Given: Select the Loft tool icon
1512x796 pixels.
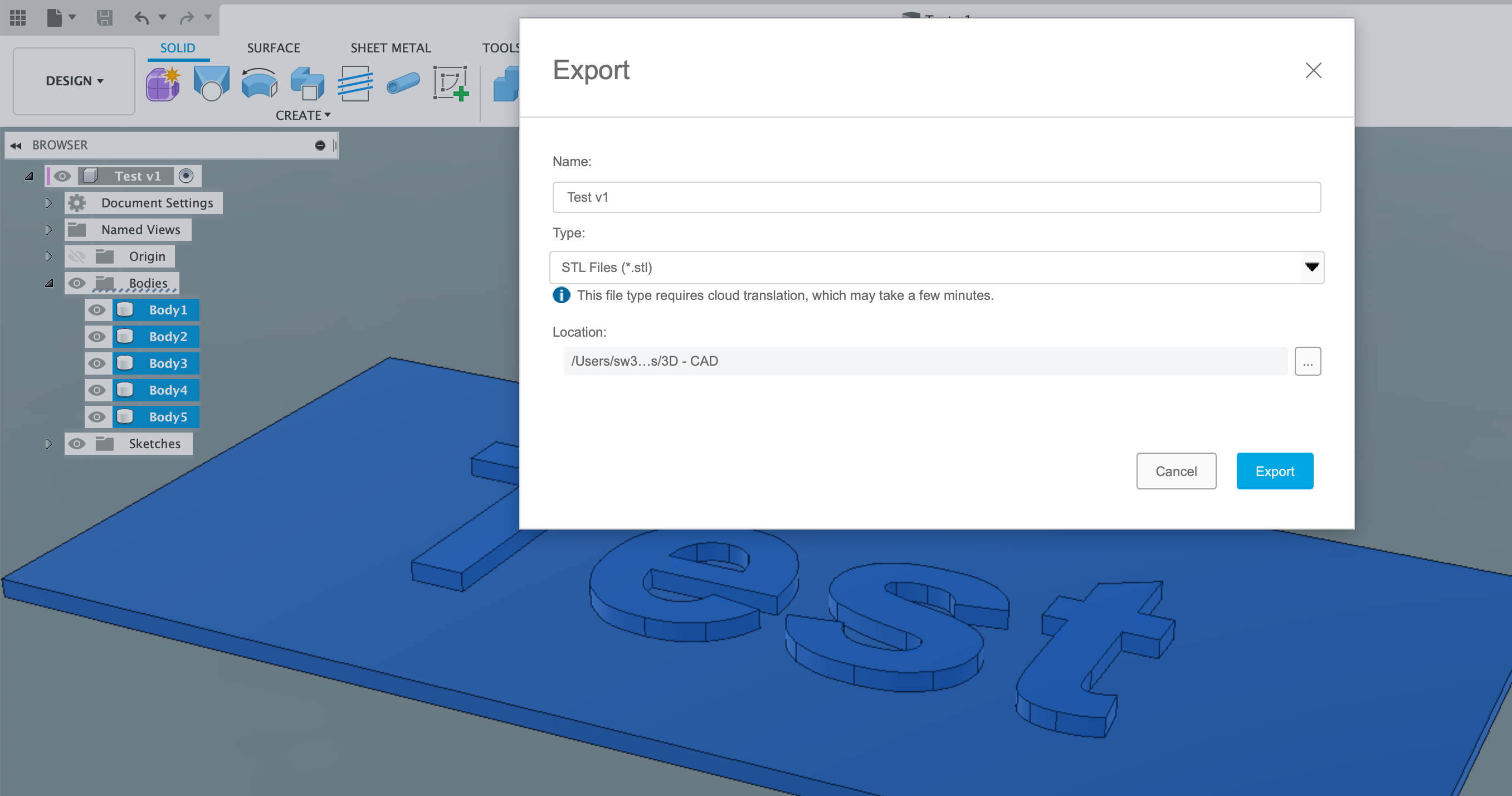Looking at the screenshot, I should point(211,84).
